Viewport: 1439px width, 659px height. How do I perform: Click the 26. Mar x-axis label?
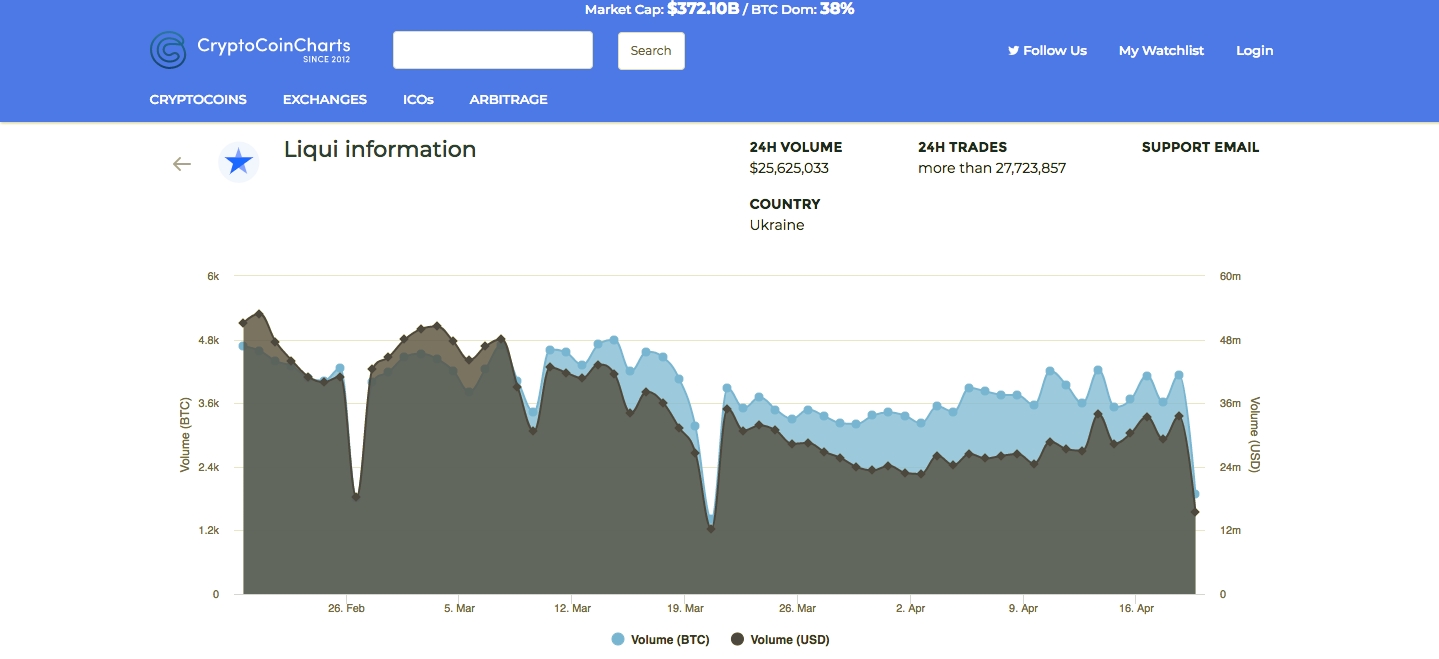tap(798, 608)
